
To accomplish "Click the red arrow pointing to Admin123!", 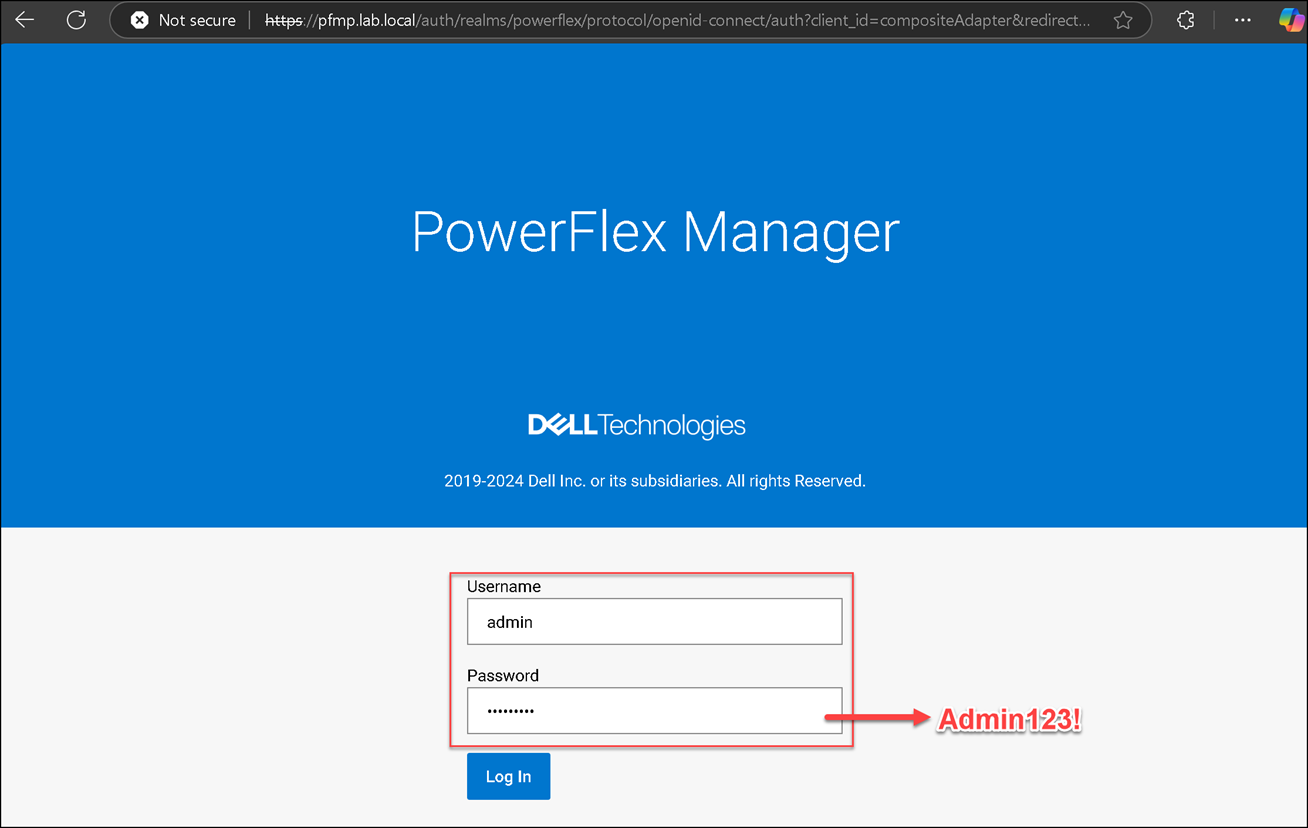I will tap(877, 718).
